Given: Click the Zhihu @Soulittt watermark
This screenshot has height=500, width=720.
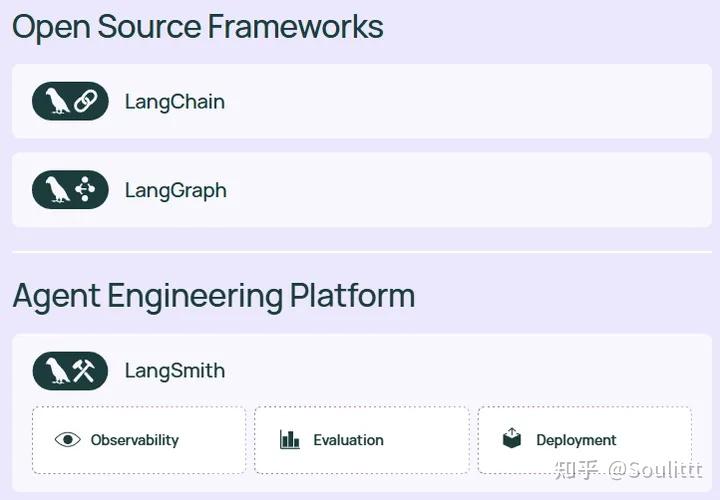Looking at the screenshot, I should 628,470.
